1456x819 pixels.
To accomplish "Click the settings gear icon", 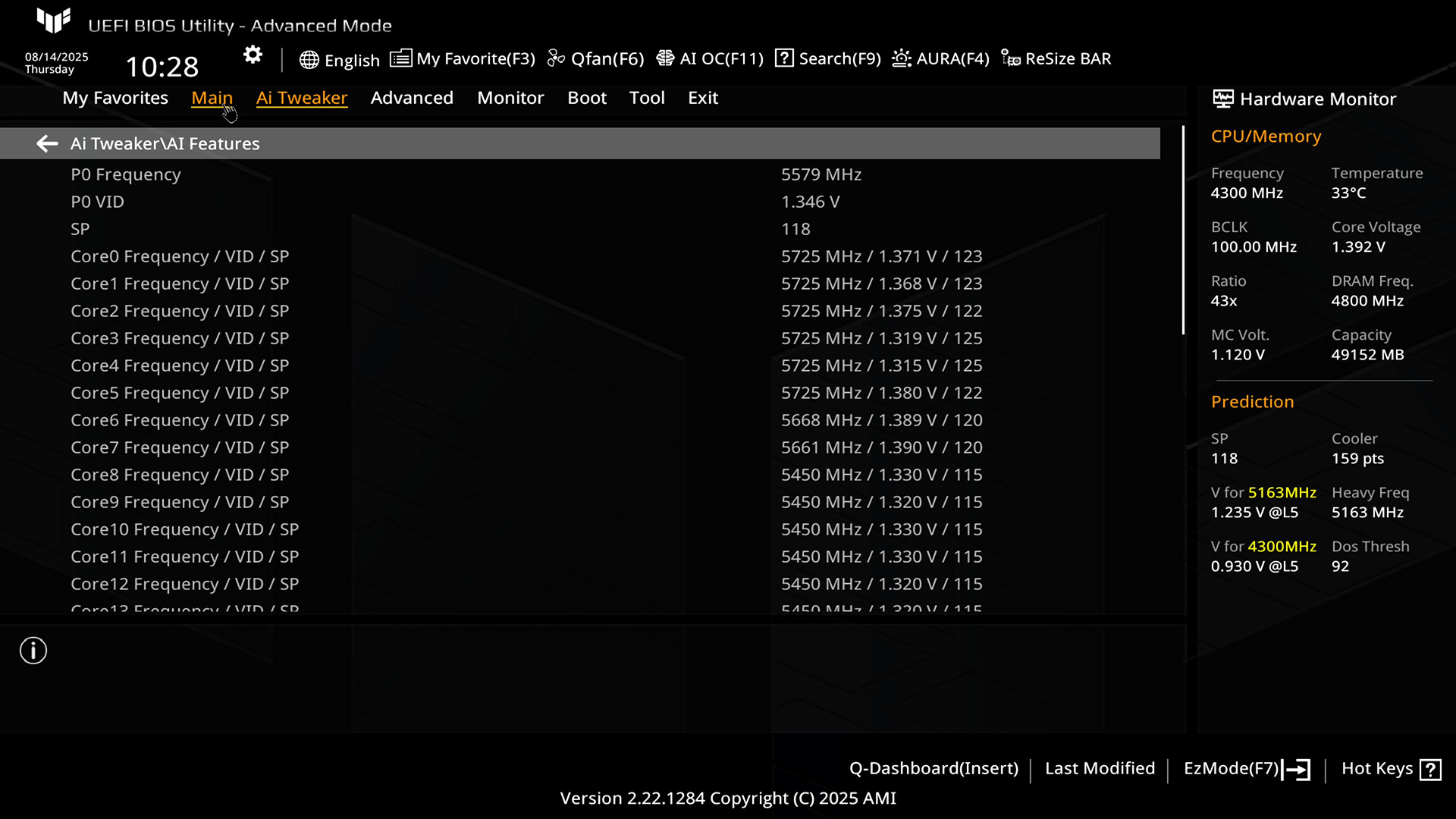I will pyautogui.click(x=253, y=55).
